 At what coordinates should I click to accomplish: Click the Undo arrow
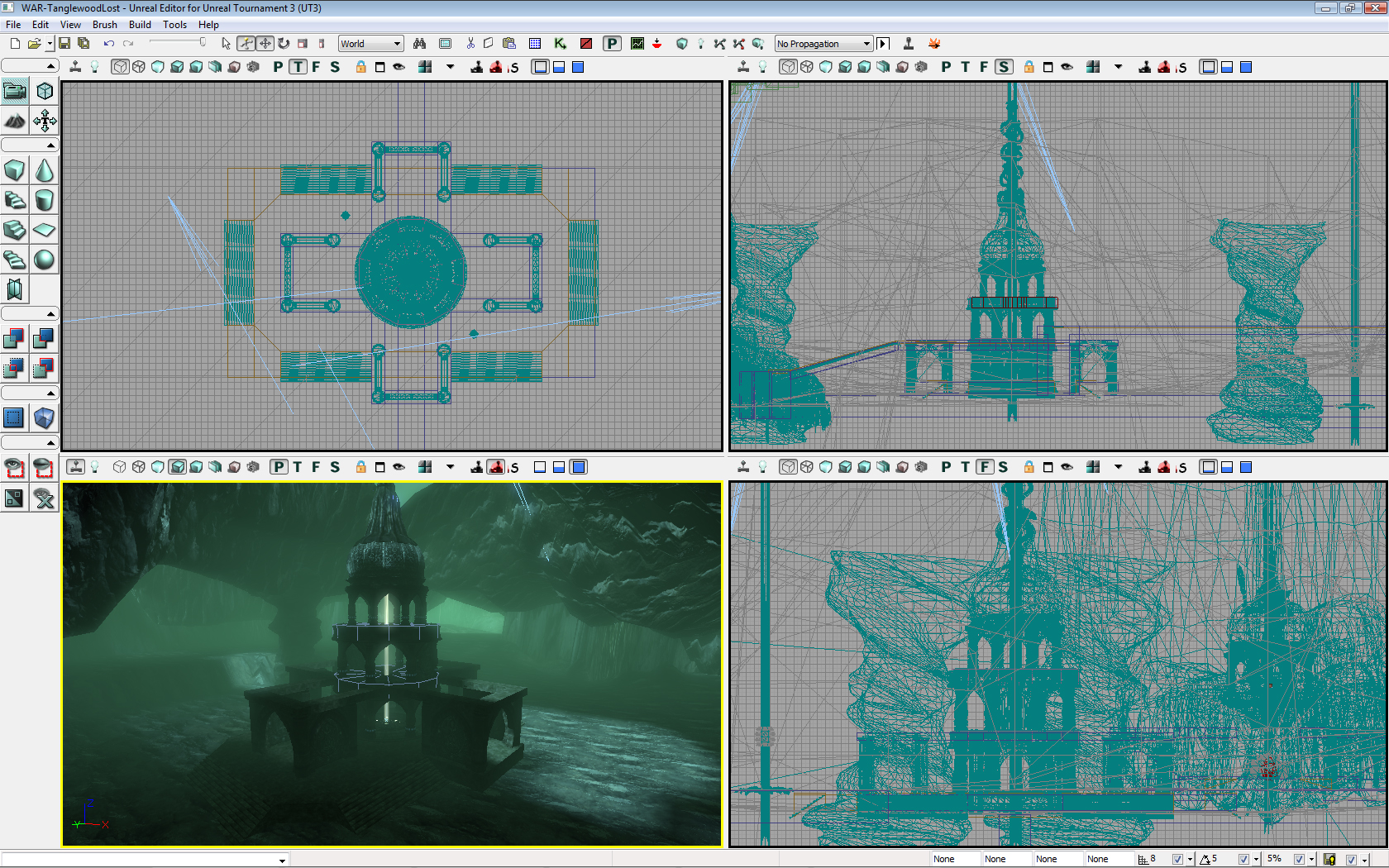pos(108,44)
